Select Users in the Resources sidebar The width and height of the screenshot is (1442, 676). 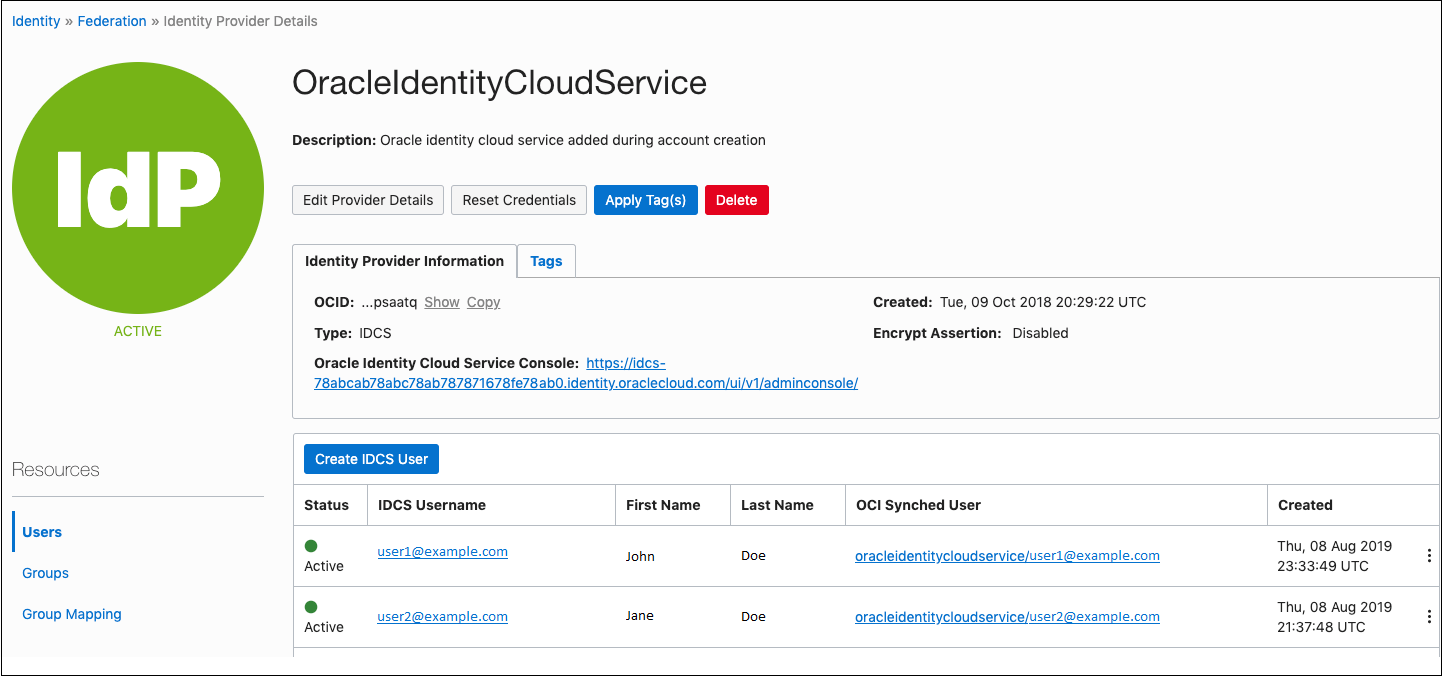(41, 531)
